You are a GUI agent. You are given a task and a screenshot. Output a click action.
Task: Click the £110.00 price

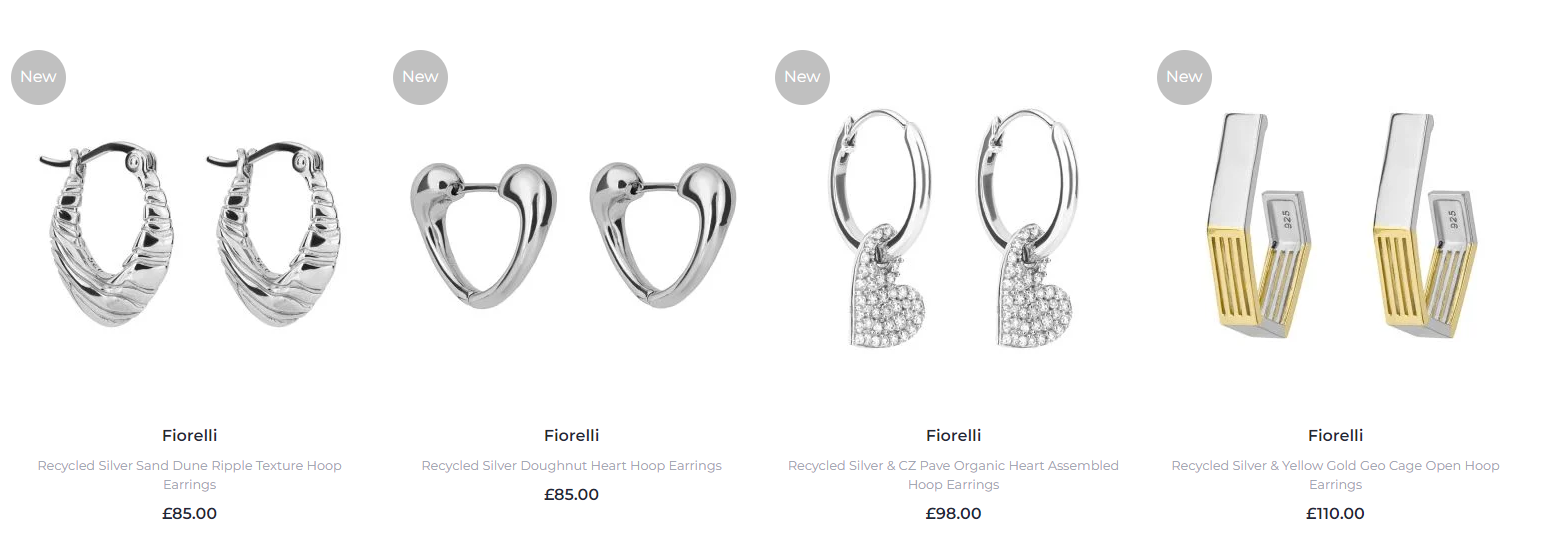1335,514
